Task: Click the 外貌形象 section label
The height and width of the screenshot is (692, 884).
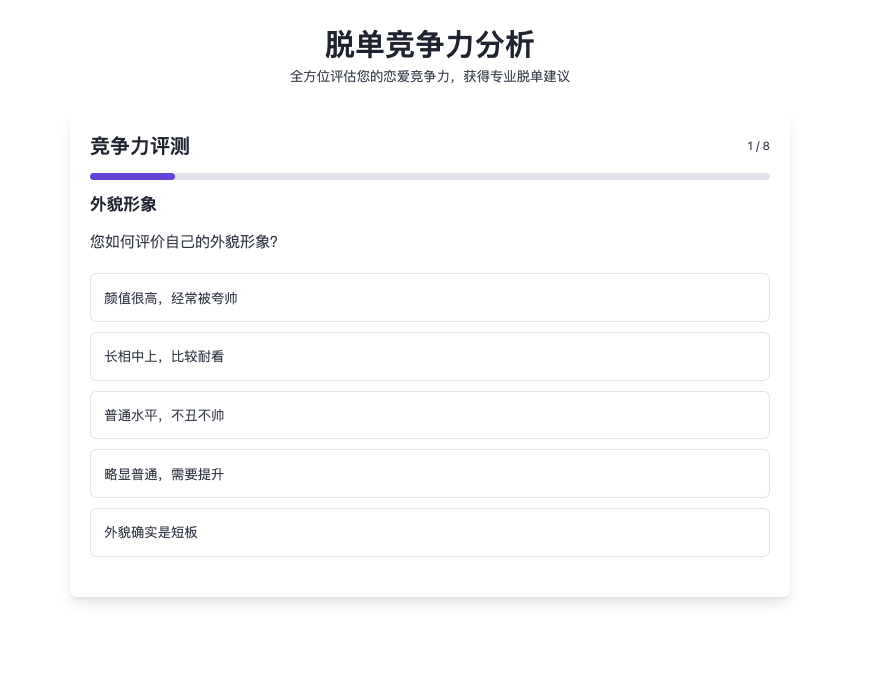Action: (123, 204)
